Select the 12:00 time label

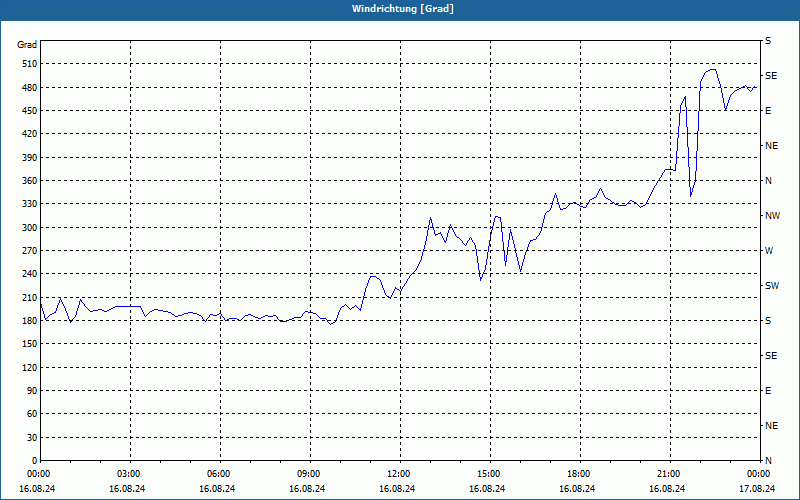(x=400, y=474)
